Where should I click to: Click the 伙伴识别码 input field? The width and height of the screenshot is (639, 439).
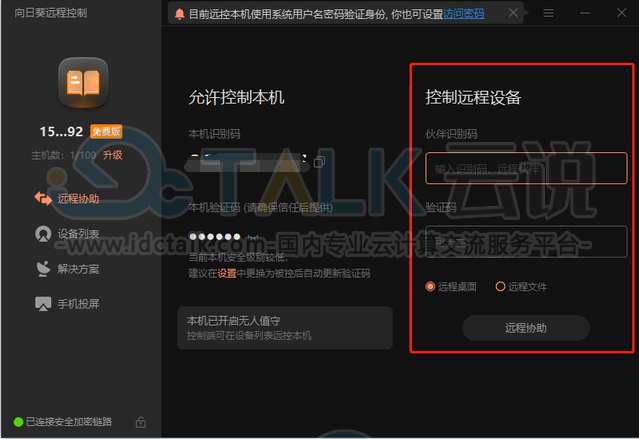526,168
